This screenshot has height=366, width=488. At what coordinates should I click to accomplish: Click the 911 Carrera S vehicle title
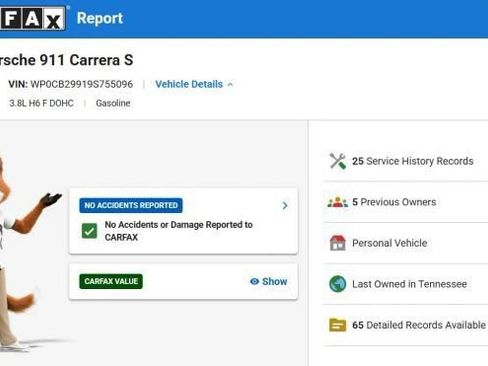67,60
